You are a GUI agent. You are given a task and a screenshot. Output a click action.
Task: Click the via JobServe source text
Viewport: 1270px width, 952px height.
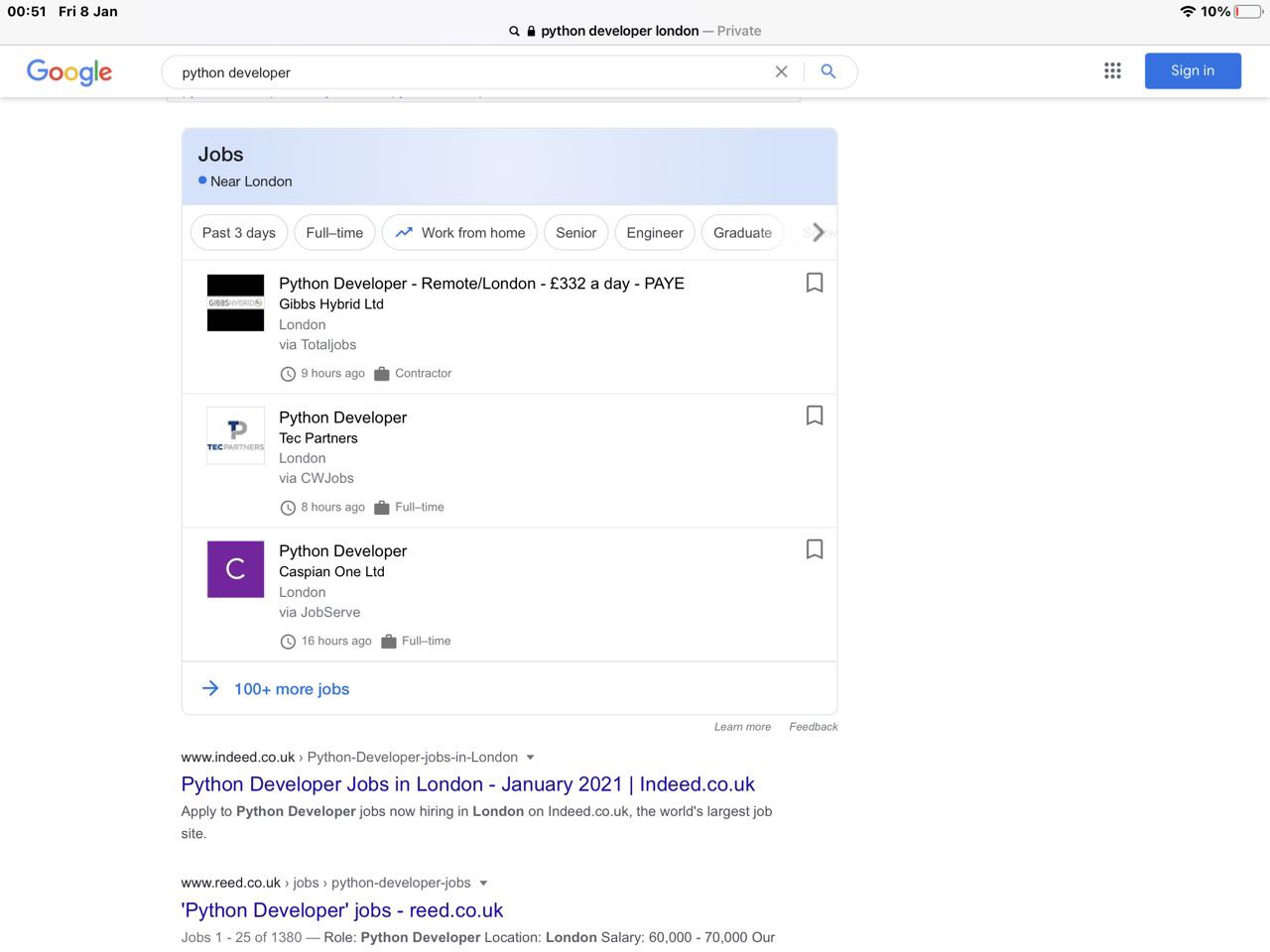[x=319, y=613]
